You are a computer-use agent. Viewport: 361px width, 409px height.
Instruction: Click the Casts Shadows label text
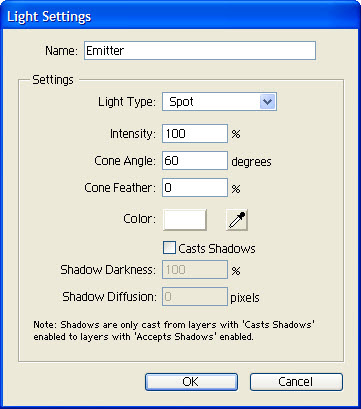pyautogui.click(x=217, y=249)
